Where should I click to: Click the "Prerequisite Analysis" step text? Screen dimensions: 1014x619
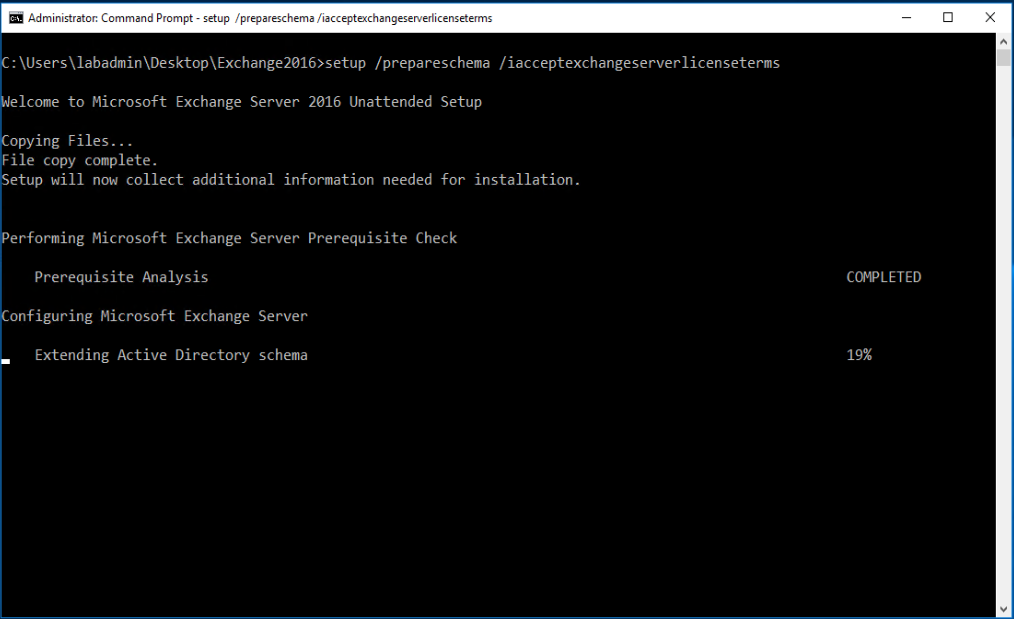[x=121, y=277]
